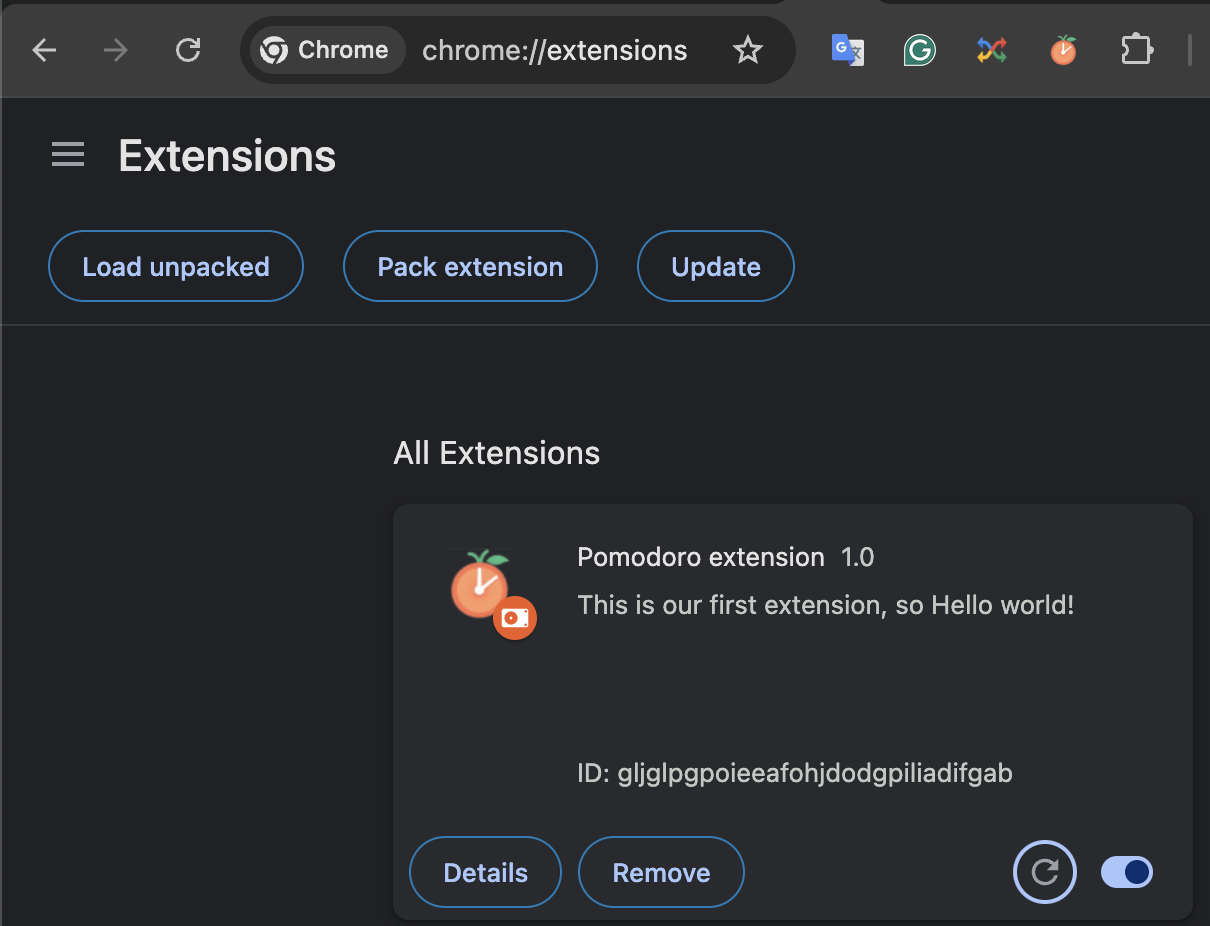Click the browser forward arrow
Screen dimensions: 1210x926
pos(116,50)
